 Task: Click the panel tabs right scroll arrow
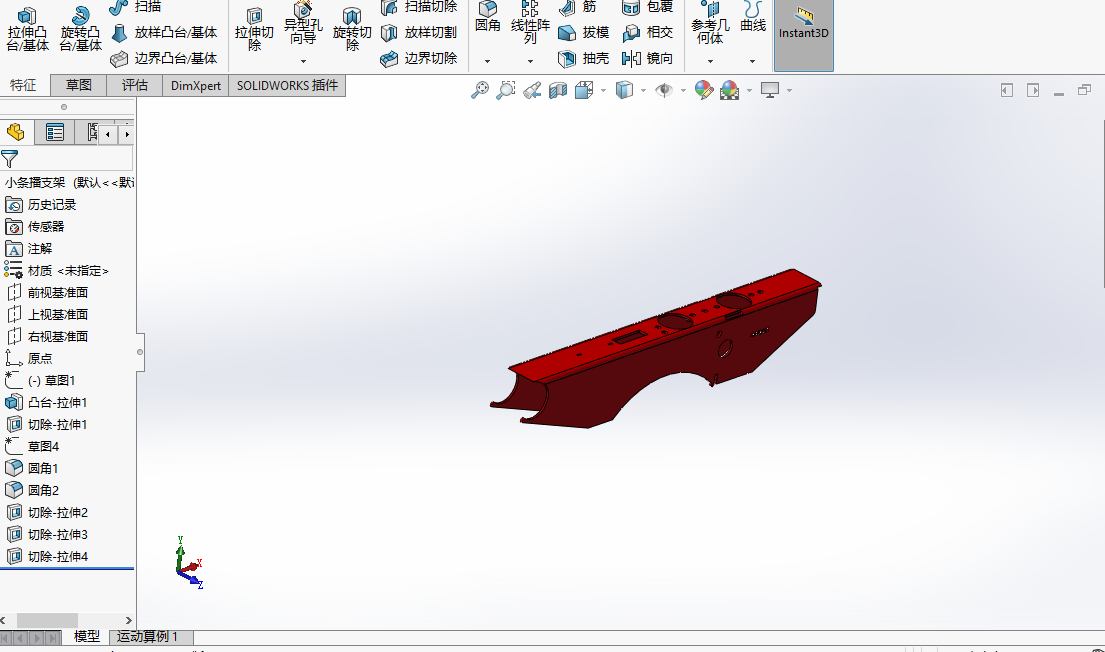pos(127,134)
